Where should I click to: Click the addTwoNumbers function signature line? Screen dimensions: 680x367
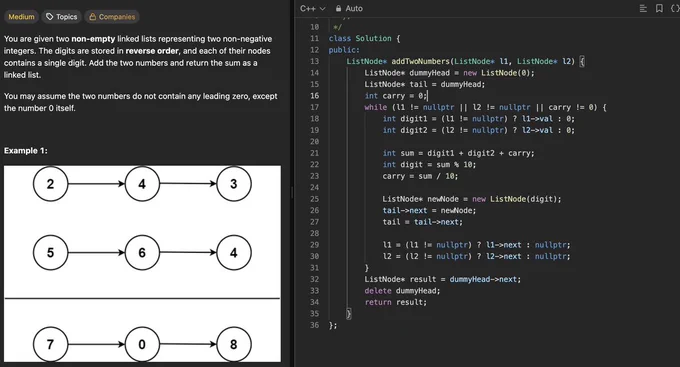click(x=465, y=61)
